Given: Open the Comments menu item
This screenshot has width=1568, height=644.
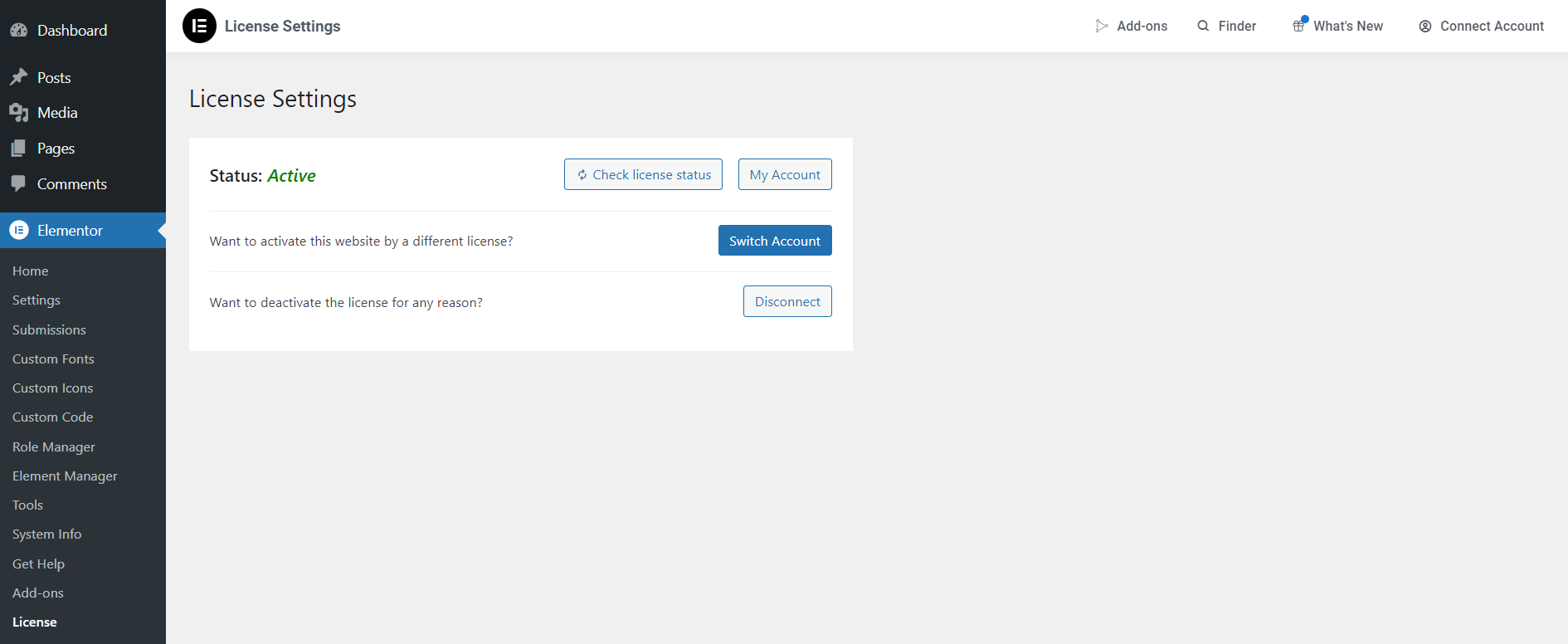Looking at the screenshot, I should [x=83, y=183].
